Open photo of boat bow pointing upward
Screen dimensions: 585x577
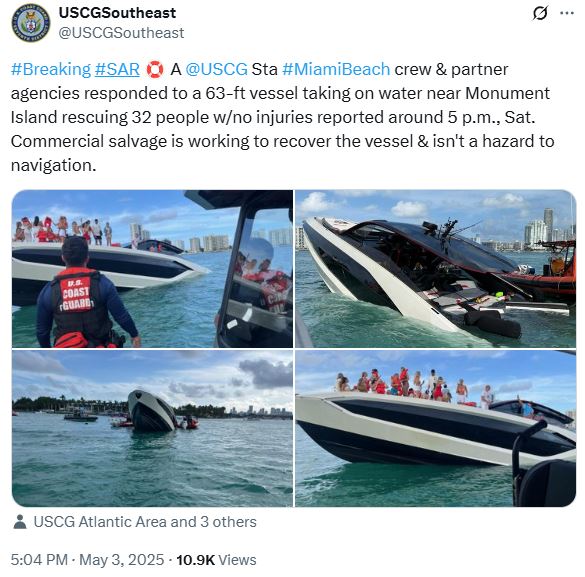[x=152, y=428]
